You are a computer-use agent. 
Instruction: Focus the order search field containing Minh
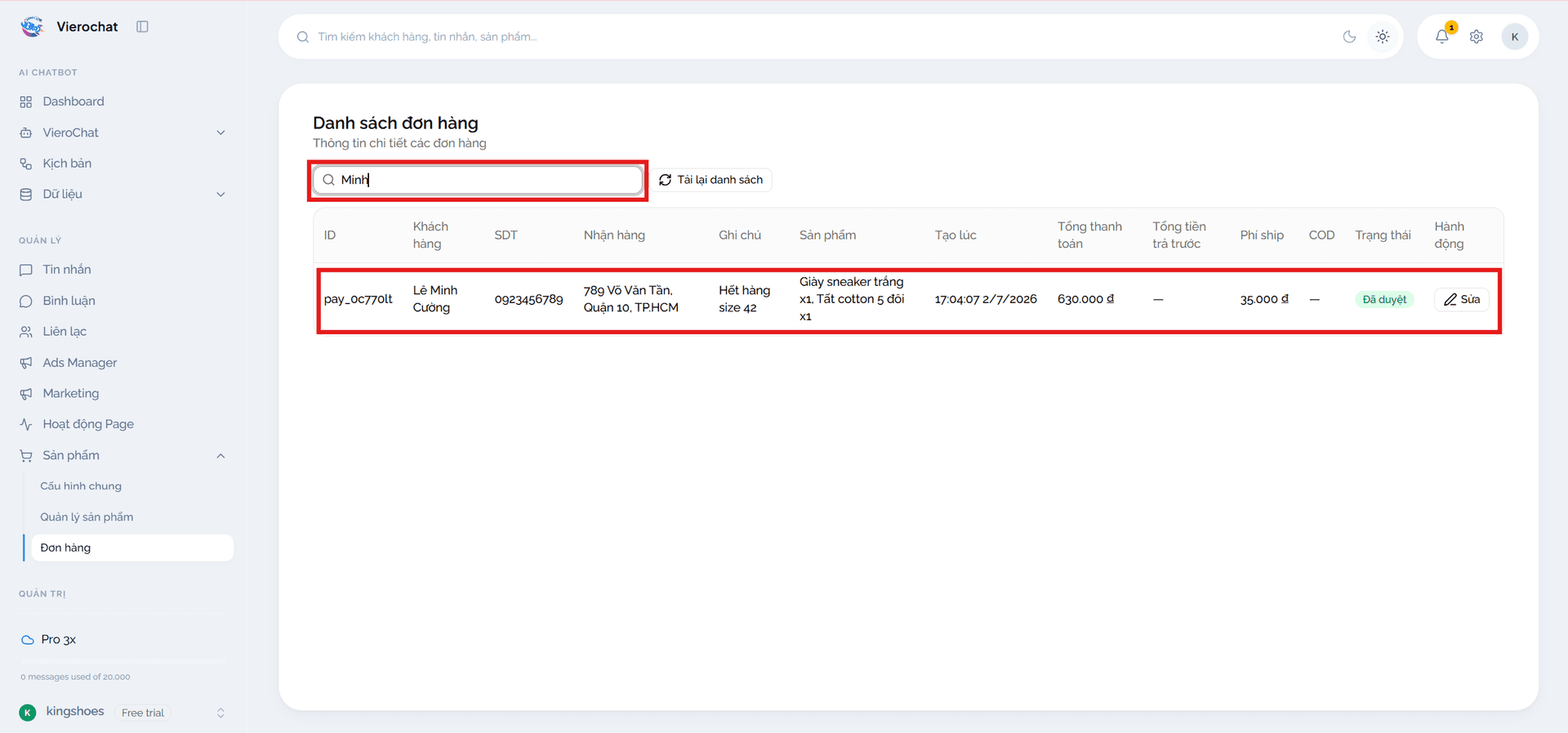(479, 180)
